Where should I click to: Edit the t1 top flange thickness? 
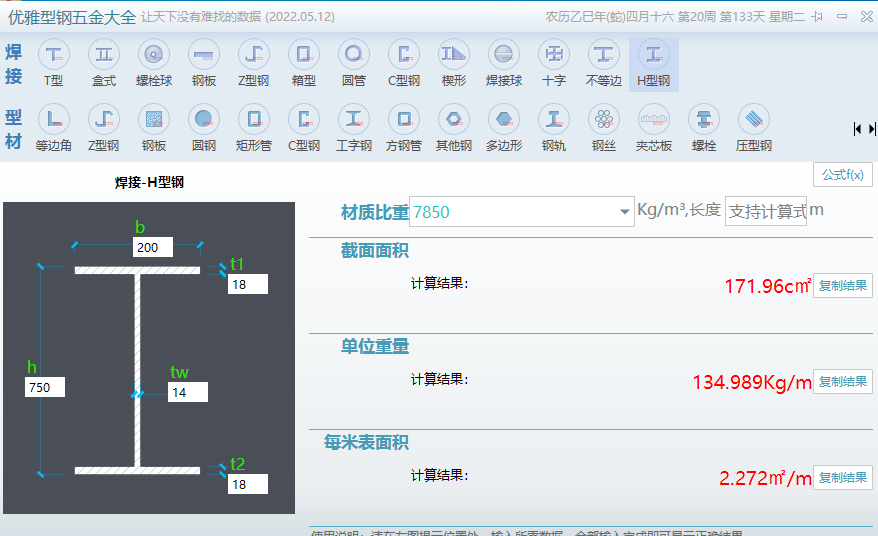(x=247, y=284)
